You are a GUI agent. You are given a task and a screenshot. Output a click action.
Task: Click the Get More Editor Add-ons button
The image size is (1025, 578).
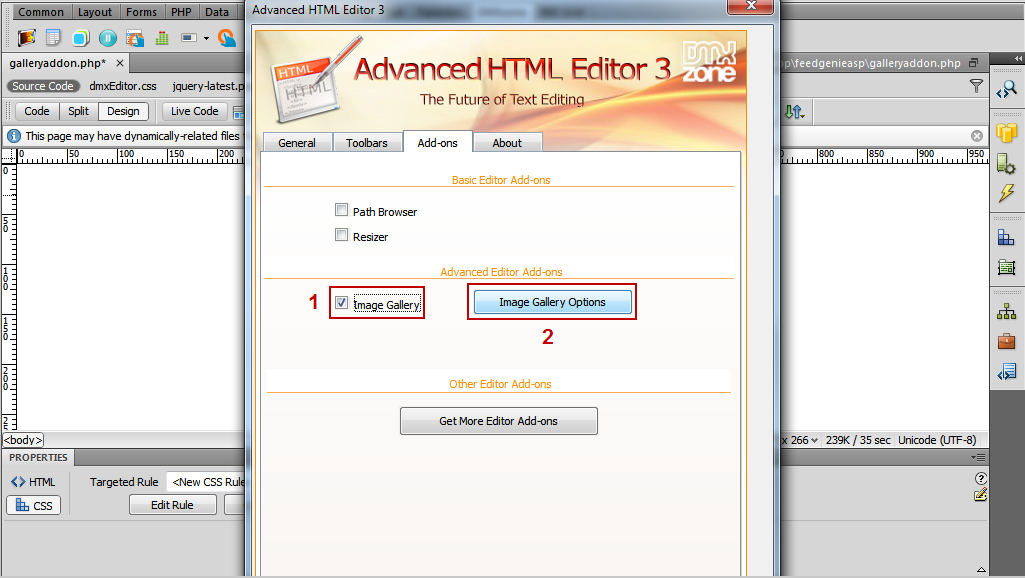[499, 421]
